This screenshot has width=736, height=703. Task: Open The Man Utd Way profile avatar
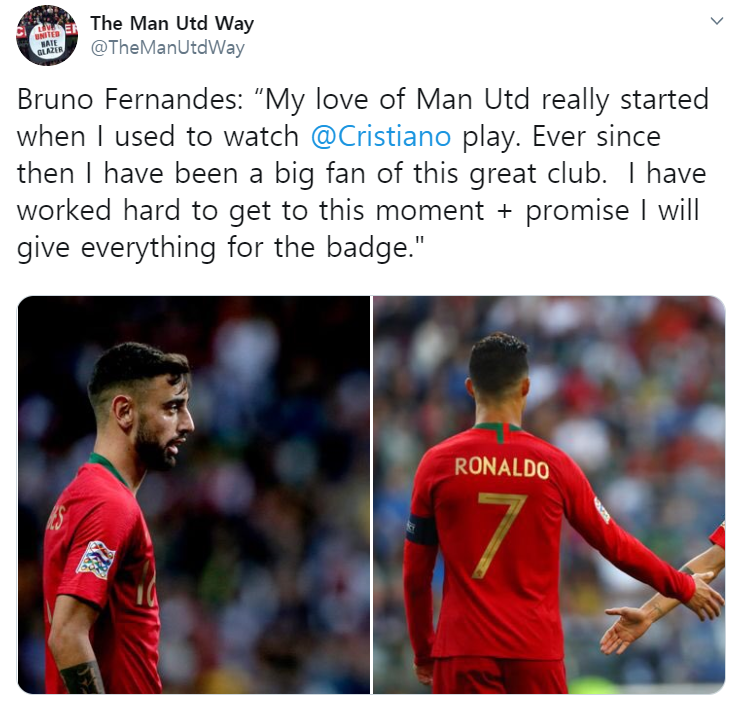(46, 36)
